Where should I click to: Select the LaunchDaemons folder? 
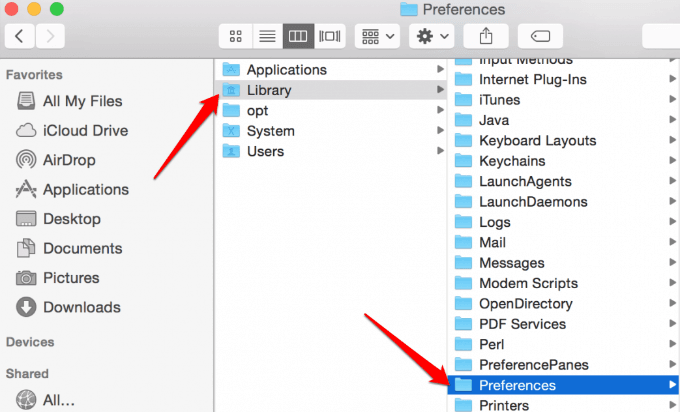[564, 202]
